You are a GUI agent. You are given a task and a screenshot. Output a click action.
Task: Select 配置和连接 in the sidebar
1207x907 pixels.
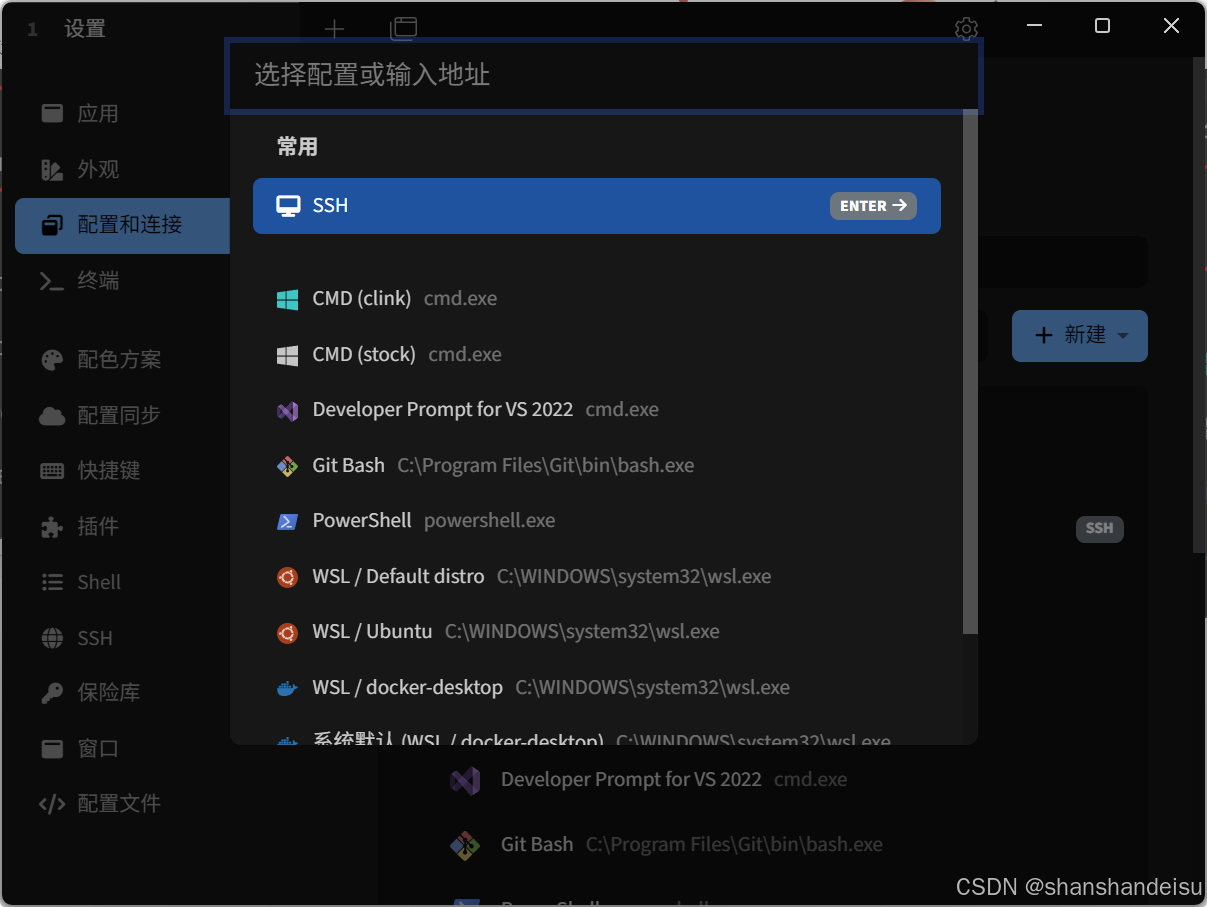(x=122, y=225)
